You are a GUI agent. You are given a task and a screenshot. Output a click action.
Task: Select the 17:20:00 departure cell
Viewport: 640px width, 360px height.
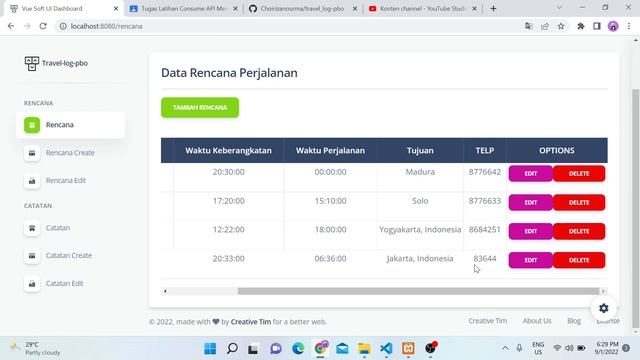coord(229,201)
